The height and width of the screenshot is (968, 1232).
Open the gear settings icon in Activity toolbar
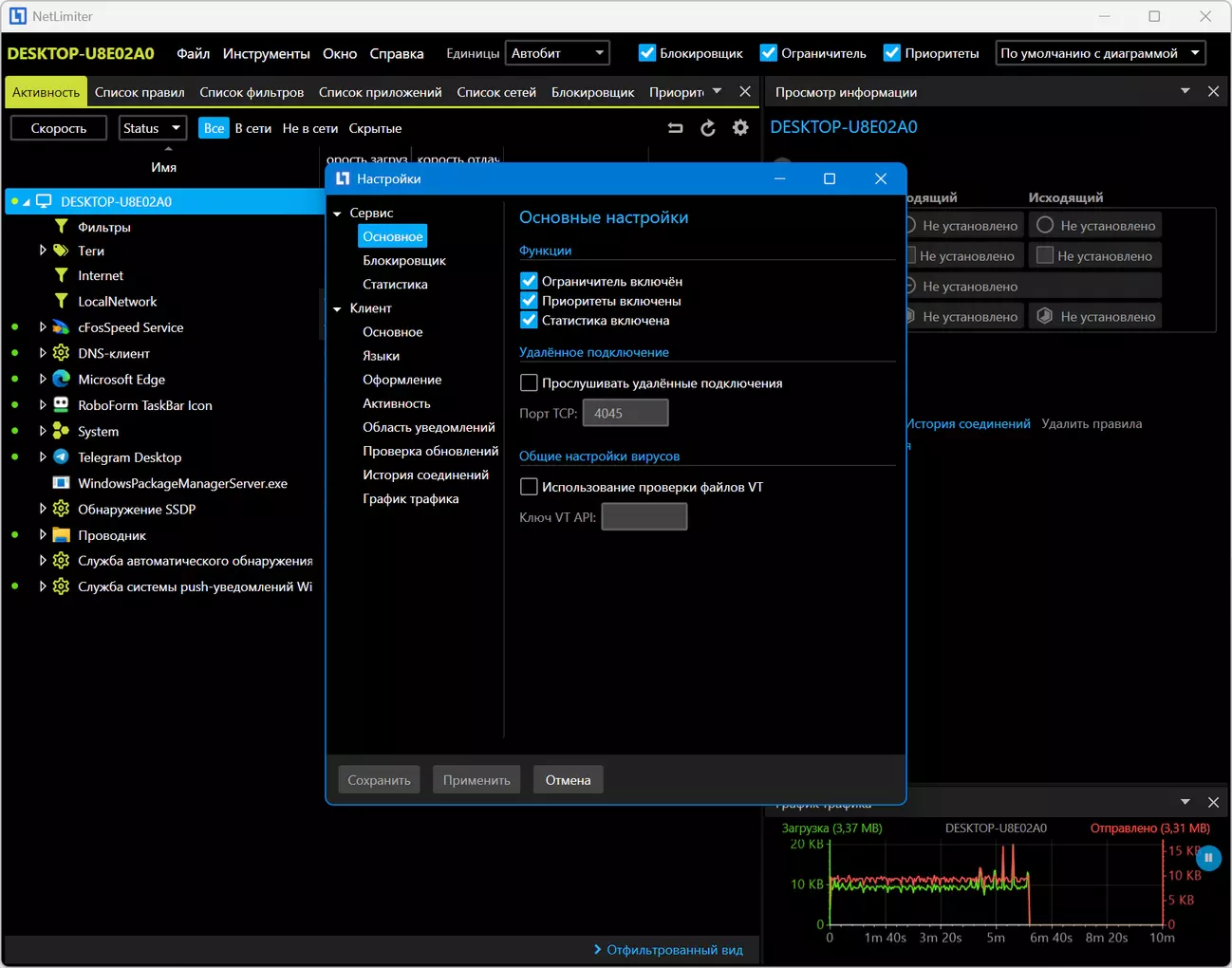(x=740, y=128)
